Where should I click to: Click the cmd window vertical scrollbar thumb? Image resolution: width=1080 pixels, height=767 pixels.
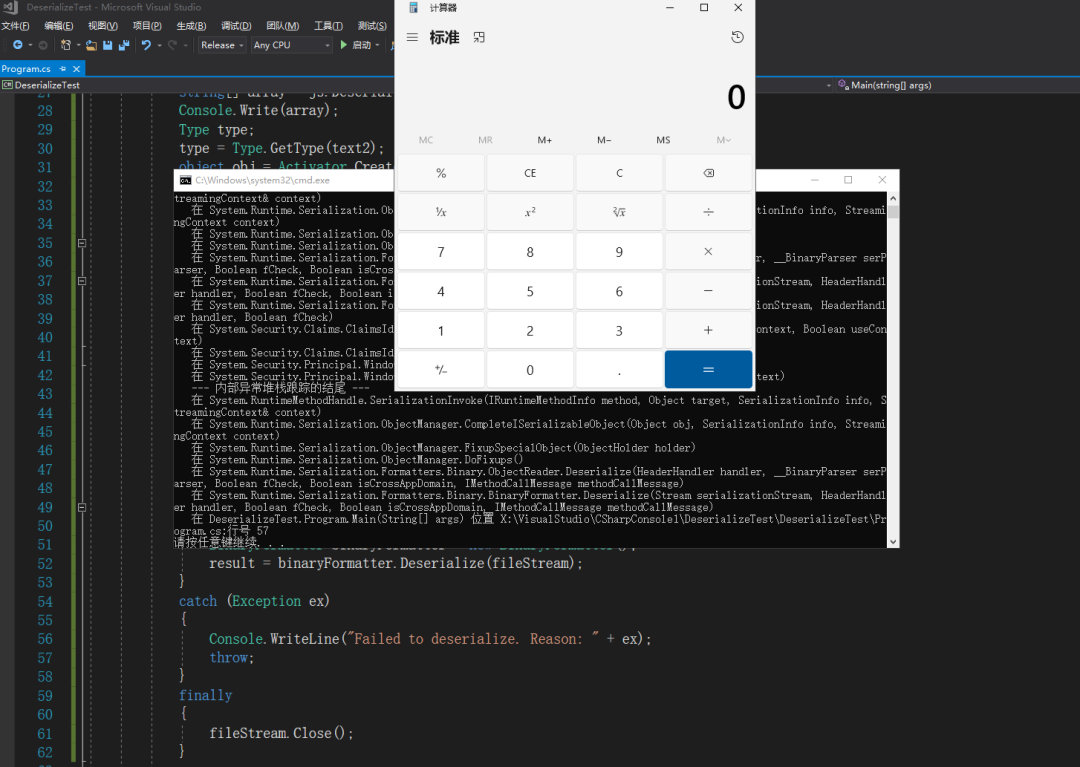(x=893, y=211)
